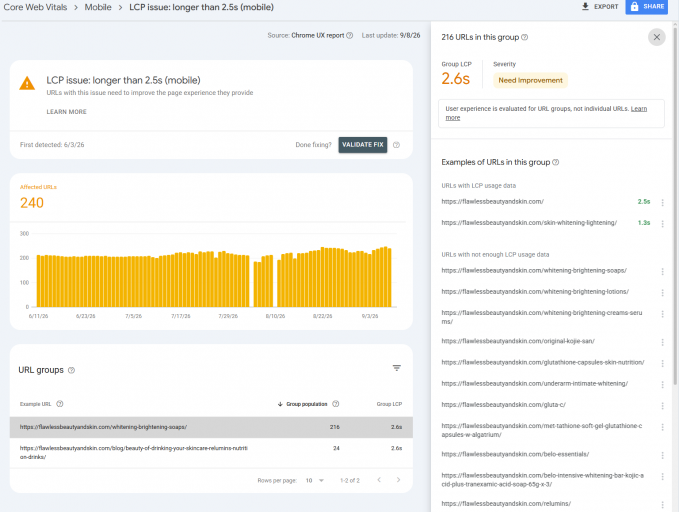The height and width of the screenshot is (512, 679).
Task: Click the original-kojie-san URL
Action: click(518, 341)
